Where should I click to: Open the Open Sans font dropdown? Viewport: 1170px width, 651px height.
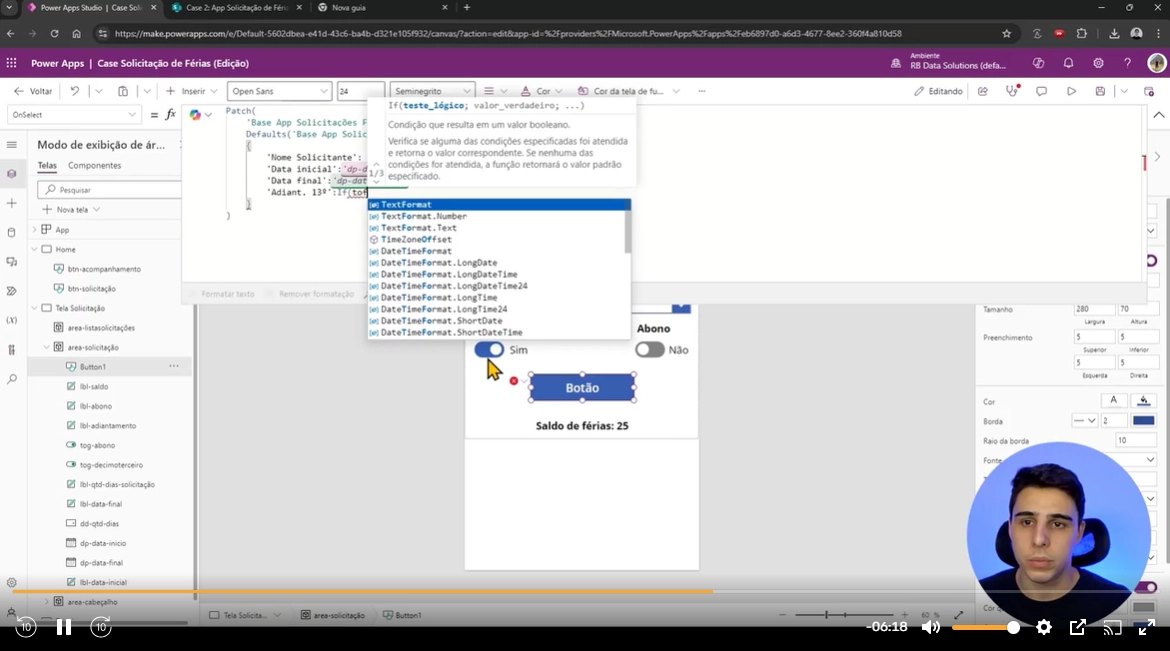279,91
